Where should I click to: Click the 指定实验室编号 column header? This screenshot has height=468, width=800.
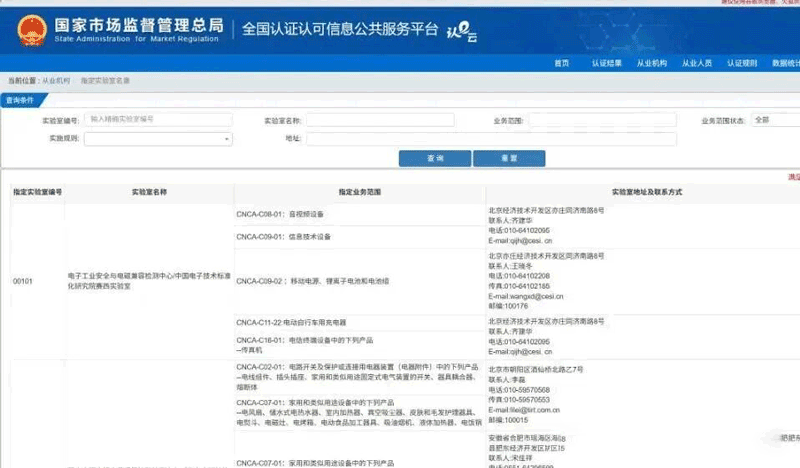[x=38, y=192]
